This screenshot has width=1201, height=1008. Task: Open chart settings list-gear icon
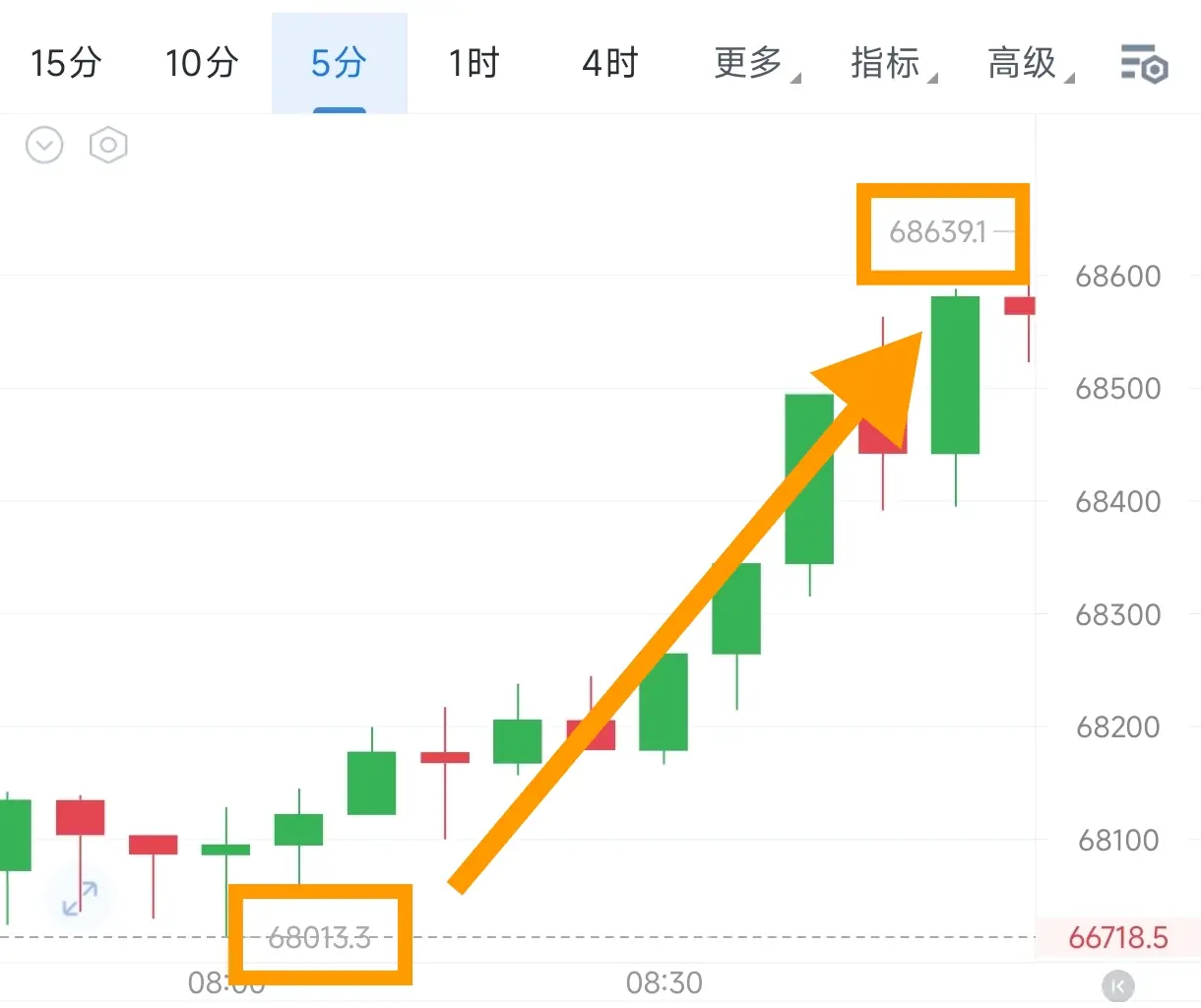click(x=1144, y=64)
